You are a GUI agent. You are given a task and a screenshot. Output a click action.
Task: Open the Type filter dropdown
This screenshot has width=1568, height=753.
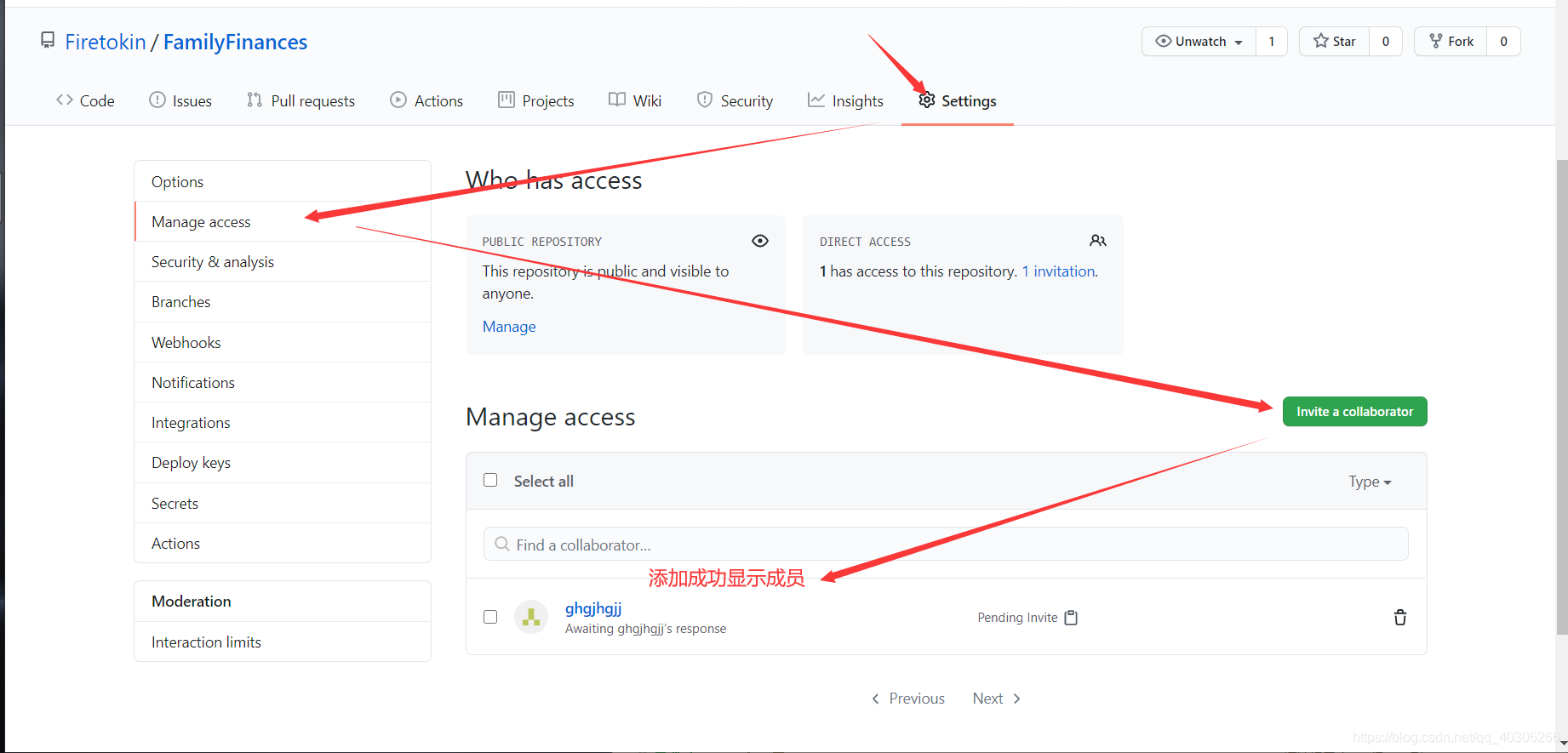pyautogui.click(x=1369, y=482)
